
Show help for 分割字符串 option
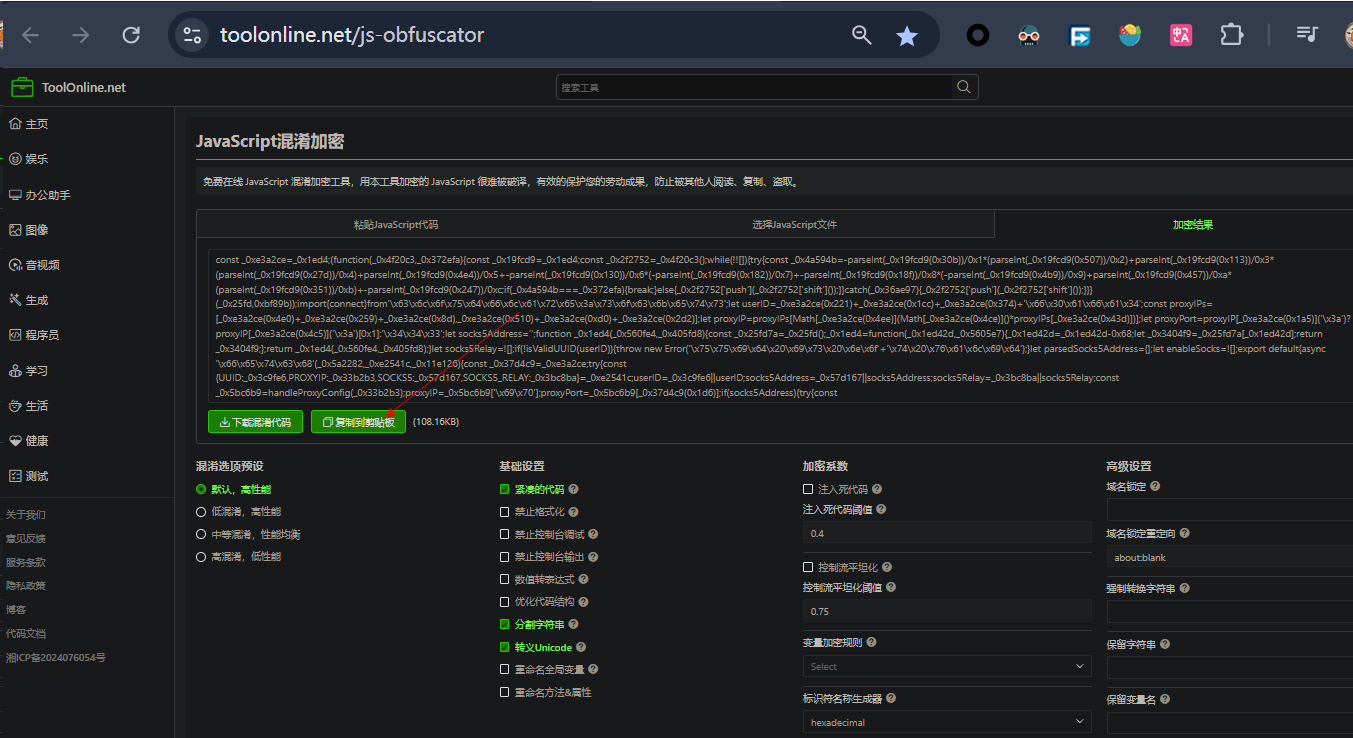574,624
